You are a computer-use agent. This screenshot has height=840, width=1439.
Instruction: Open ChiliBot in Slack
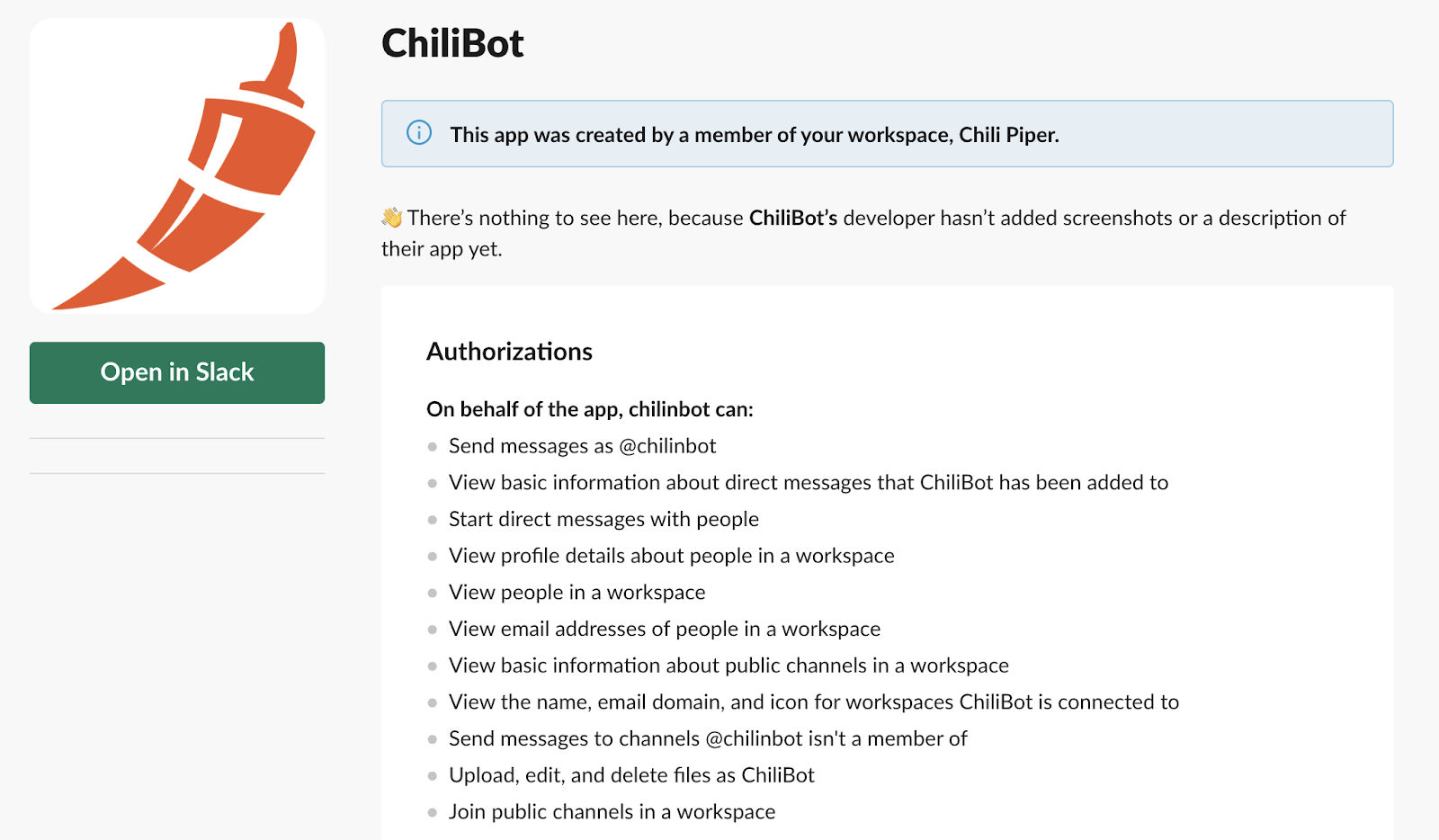click(x=177, y=372)
